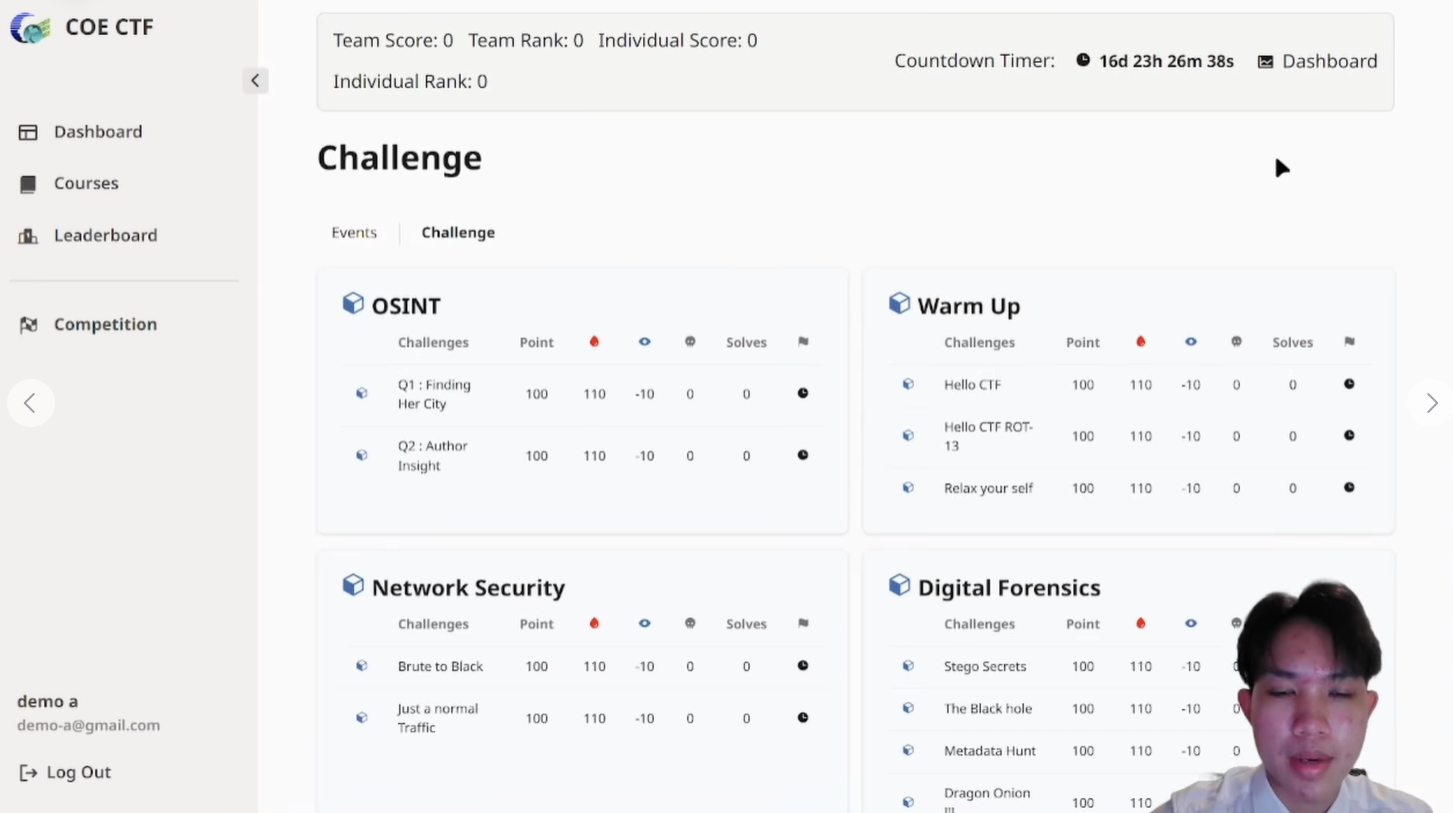The image size is (1453, 813).
Task: Click the Digital Forensics cube icon
Action: [899, 585]
